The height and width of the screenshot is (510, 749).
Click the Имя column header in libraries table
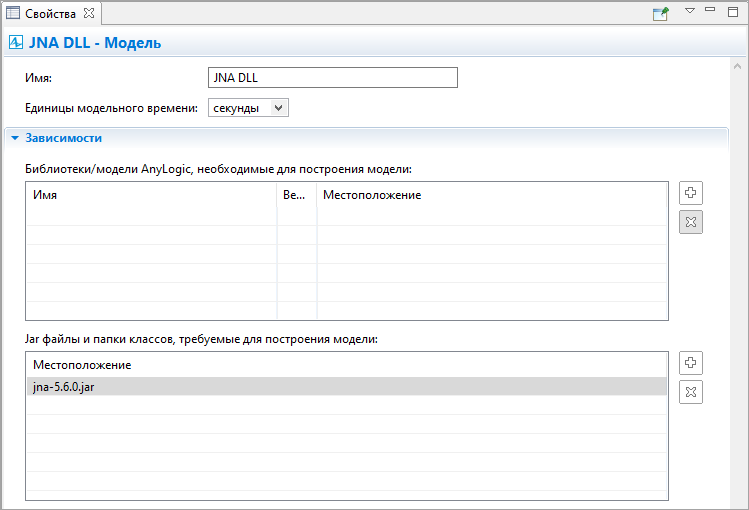click(x=151, y=195)
